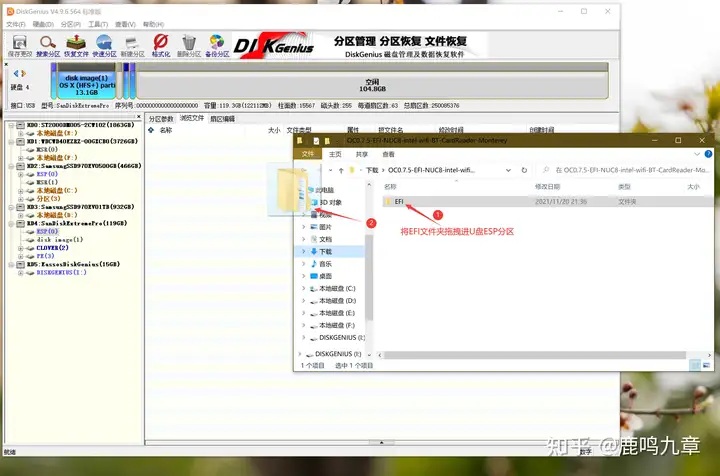The image size is (720, 476).
Task: Select 分区(3) under the HD2 disk
Action: (x=49, y=199)
